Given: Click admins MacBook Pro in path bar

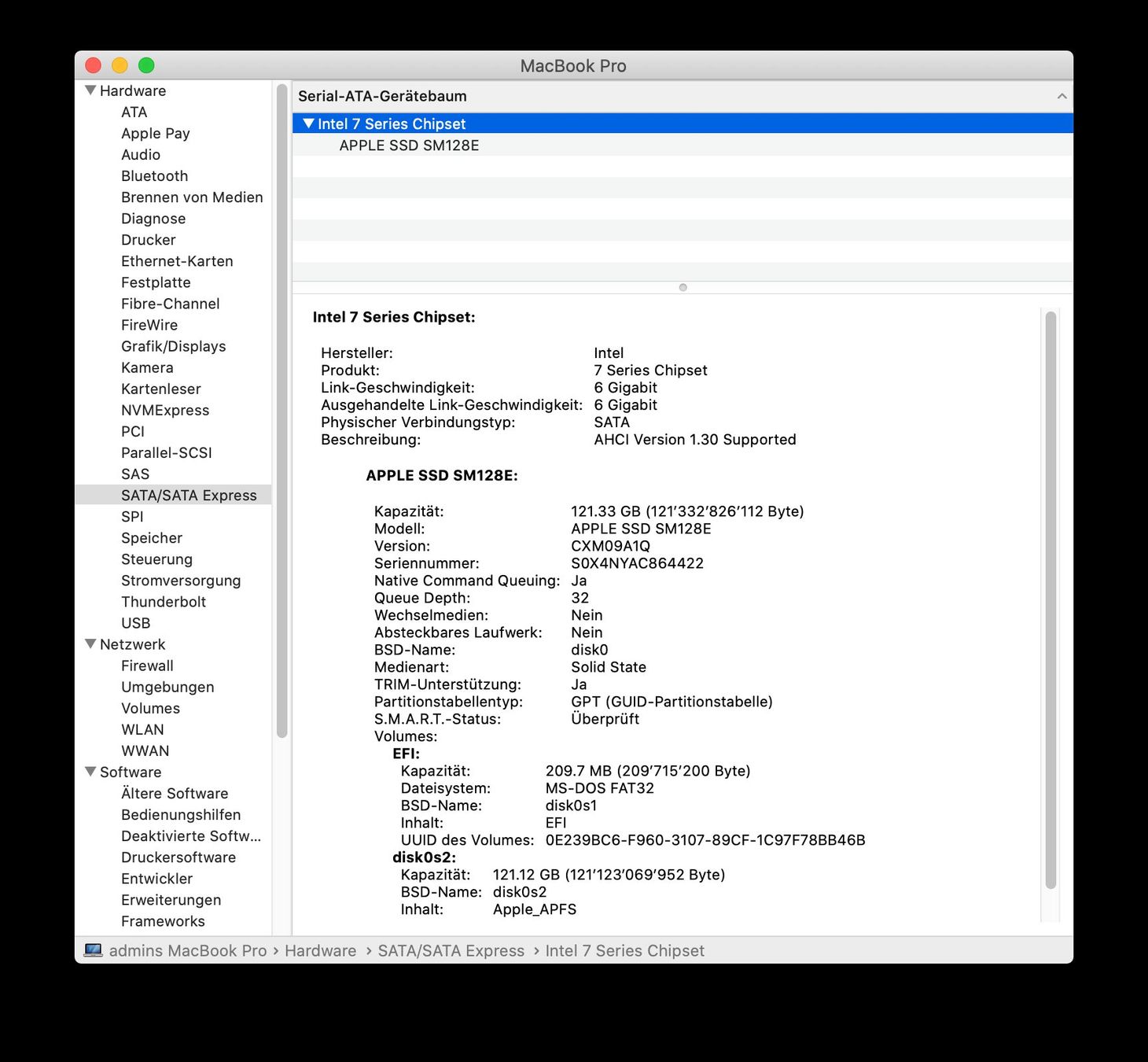Looking at the screenshot, I should pos(188,950).
